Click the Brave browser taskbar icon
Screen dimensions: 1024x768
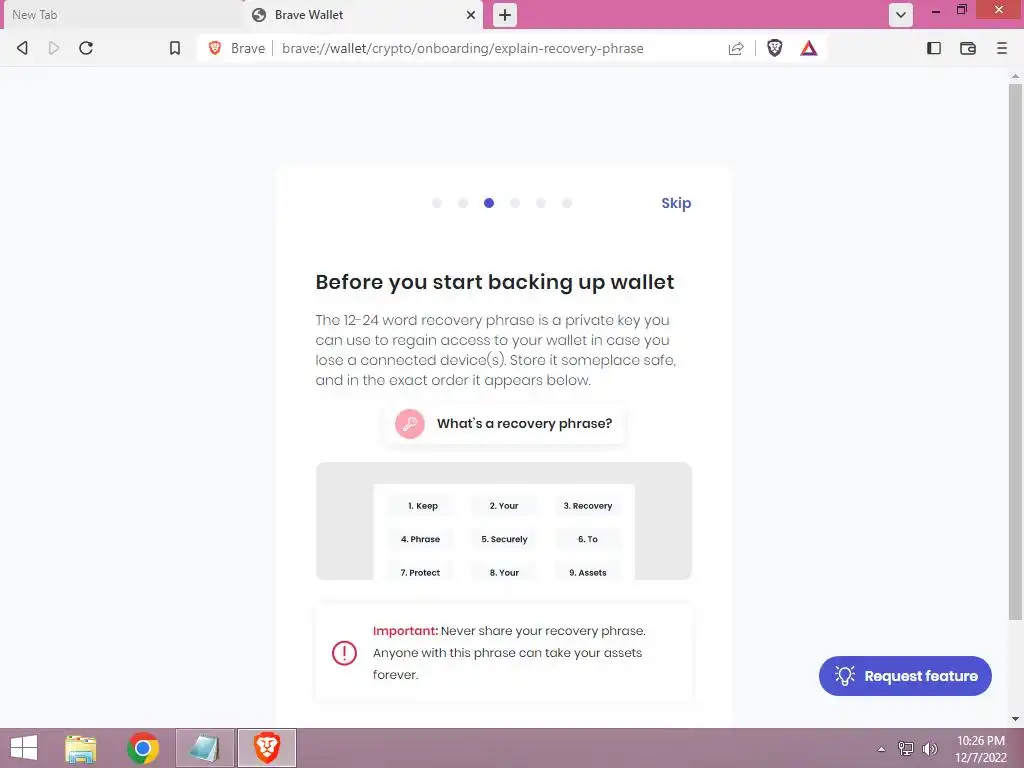click(266, 748)
